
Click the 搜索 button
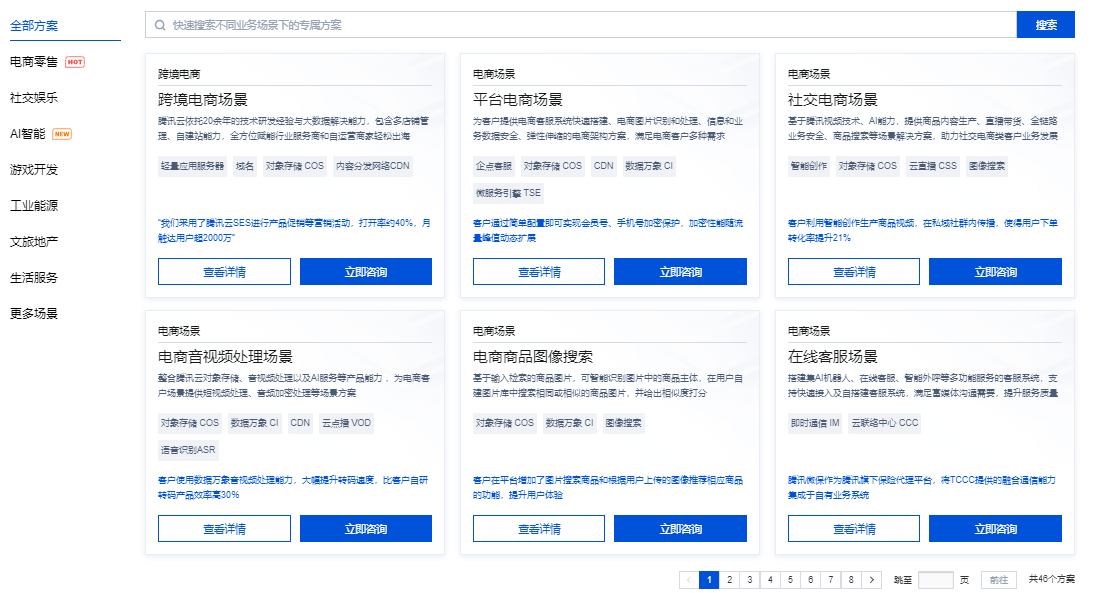pyautogui.click(x=1045, y=25)
